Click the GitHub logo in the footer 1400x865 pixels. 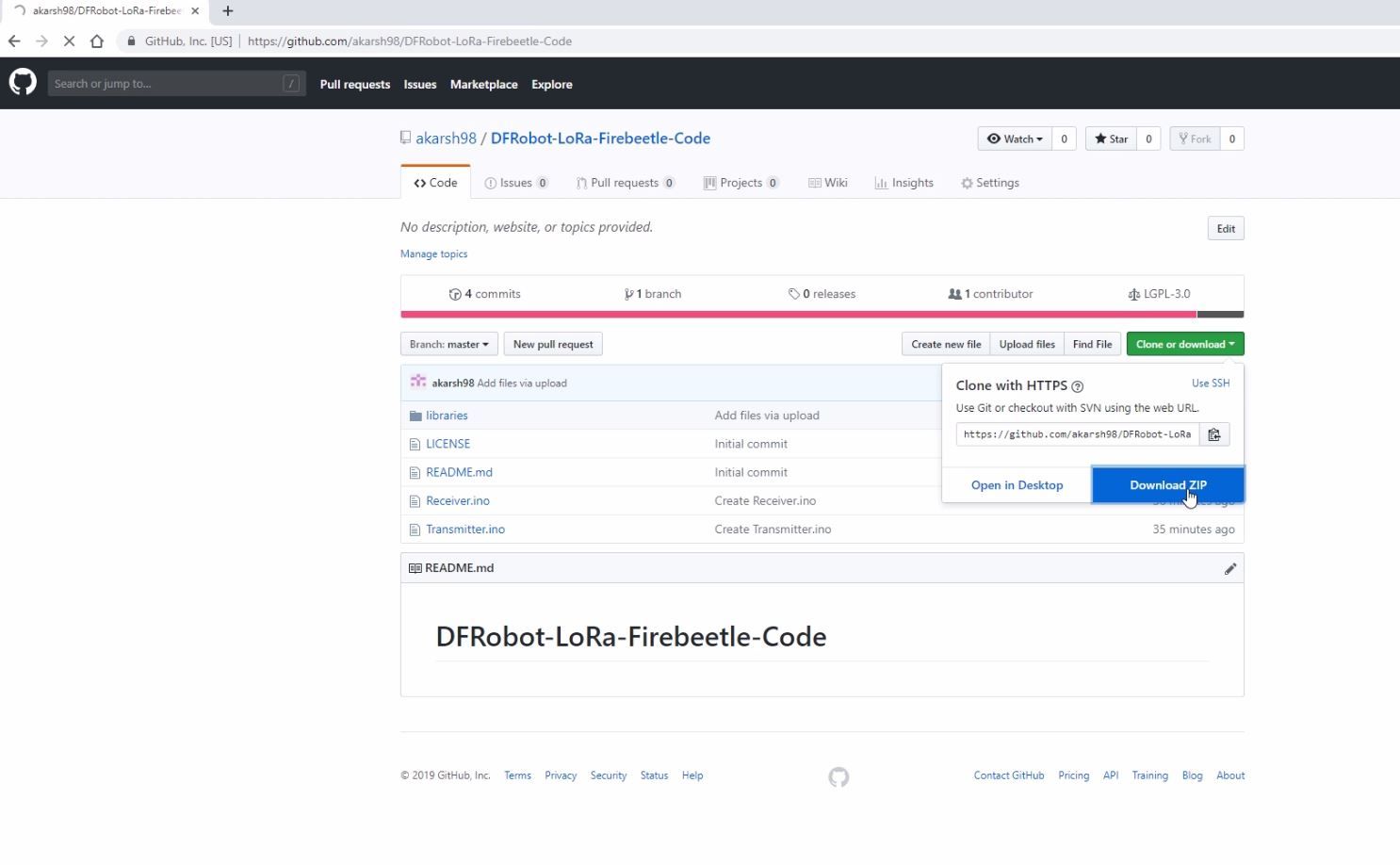point(838,776)
